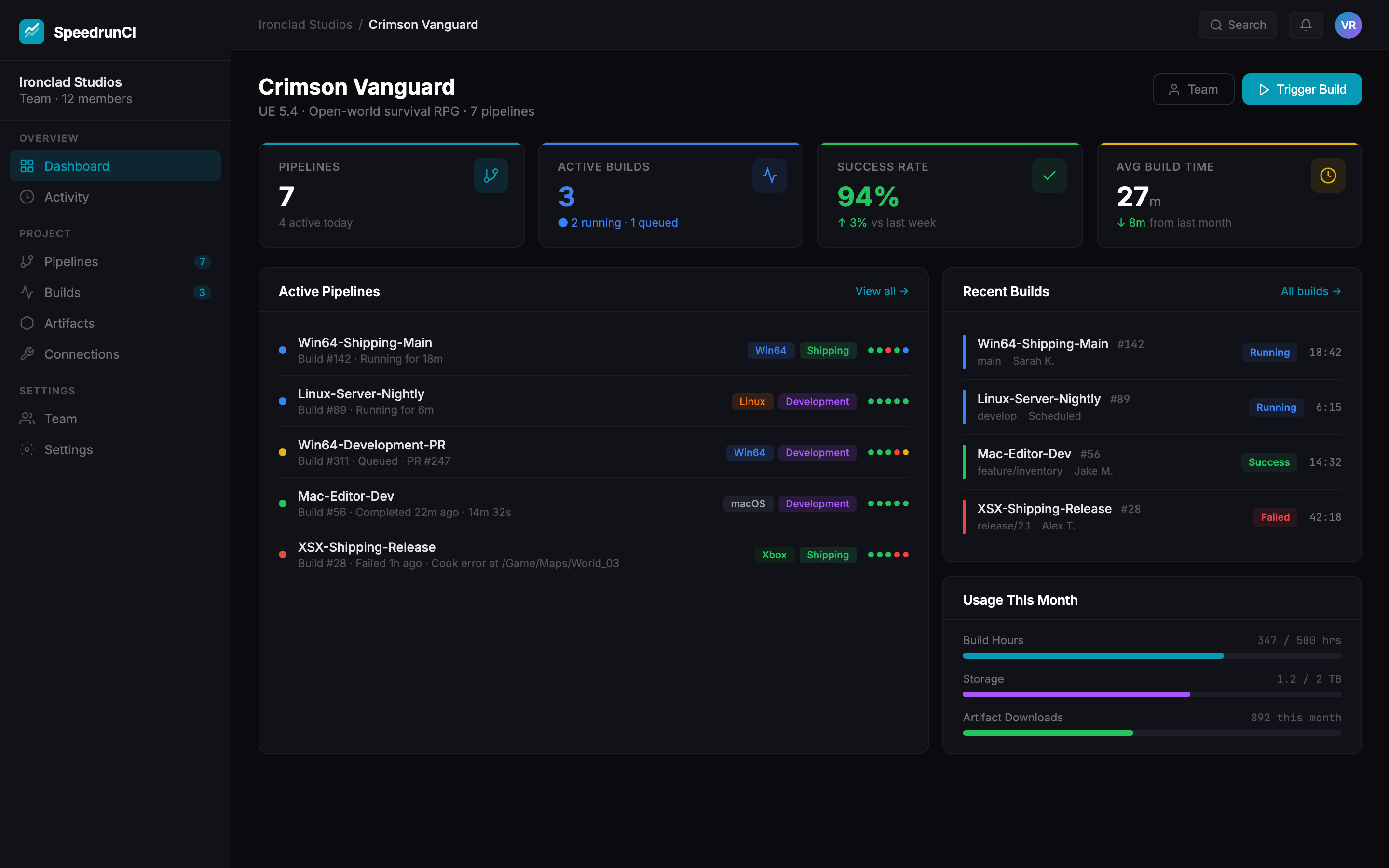1389x868 pixels.
Task: Open the Builds section
Action: pos(115,293)
